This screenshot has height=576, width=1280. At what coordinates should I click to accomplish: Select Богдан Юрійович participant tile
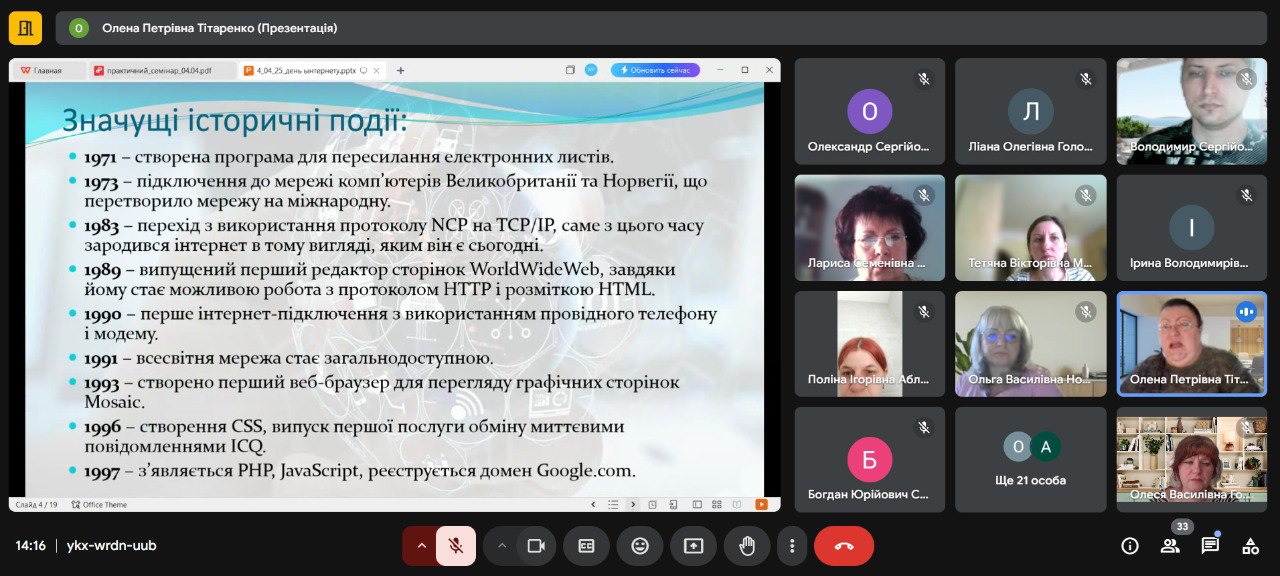click(870, 460)
